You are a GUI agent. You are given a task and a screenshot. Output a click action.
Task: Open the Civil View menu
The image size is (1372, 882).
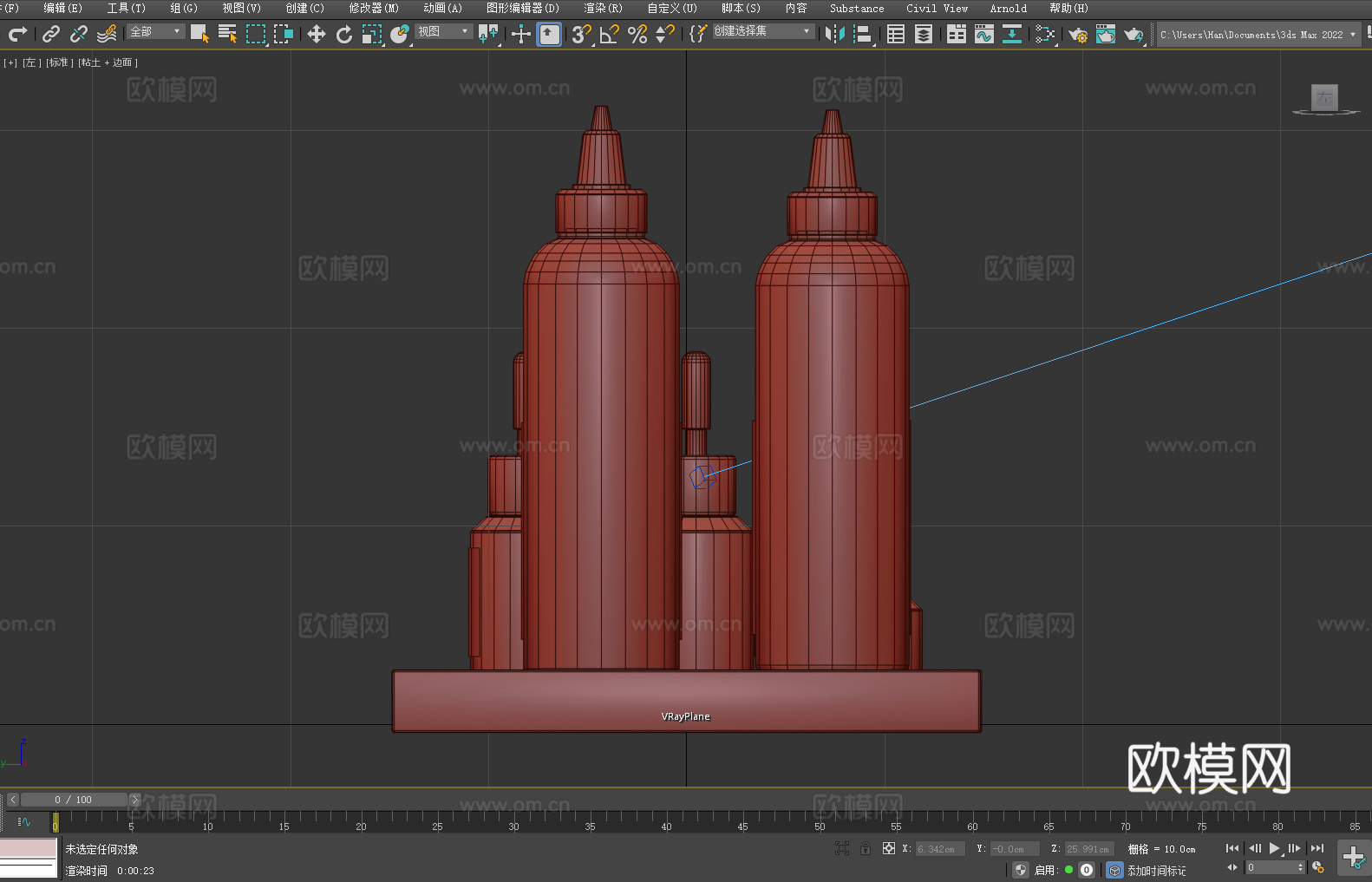937,8
